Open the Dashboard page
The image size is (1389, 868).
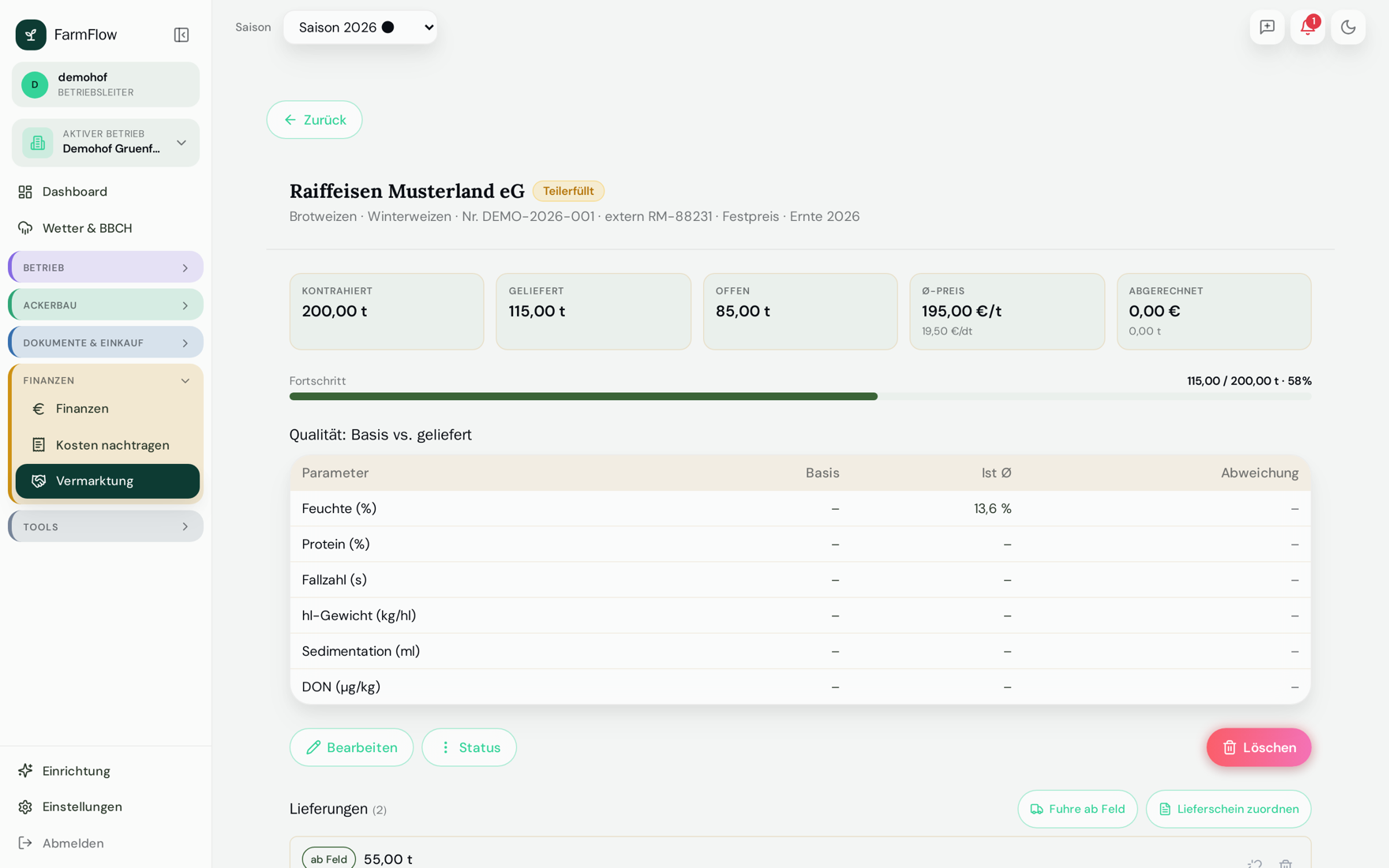click(106, 192)
